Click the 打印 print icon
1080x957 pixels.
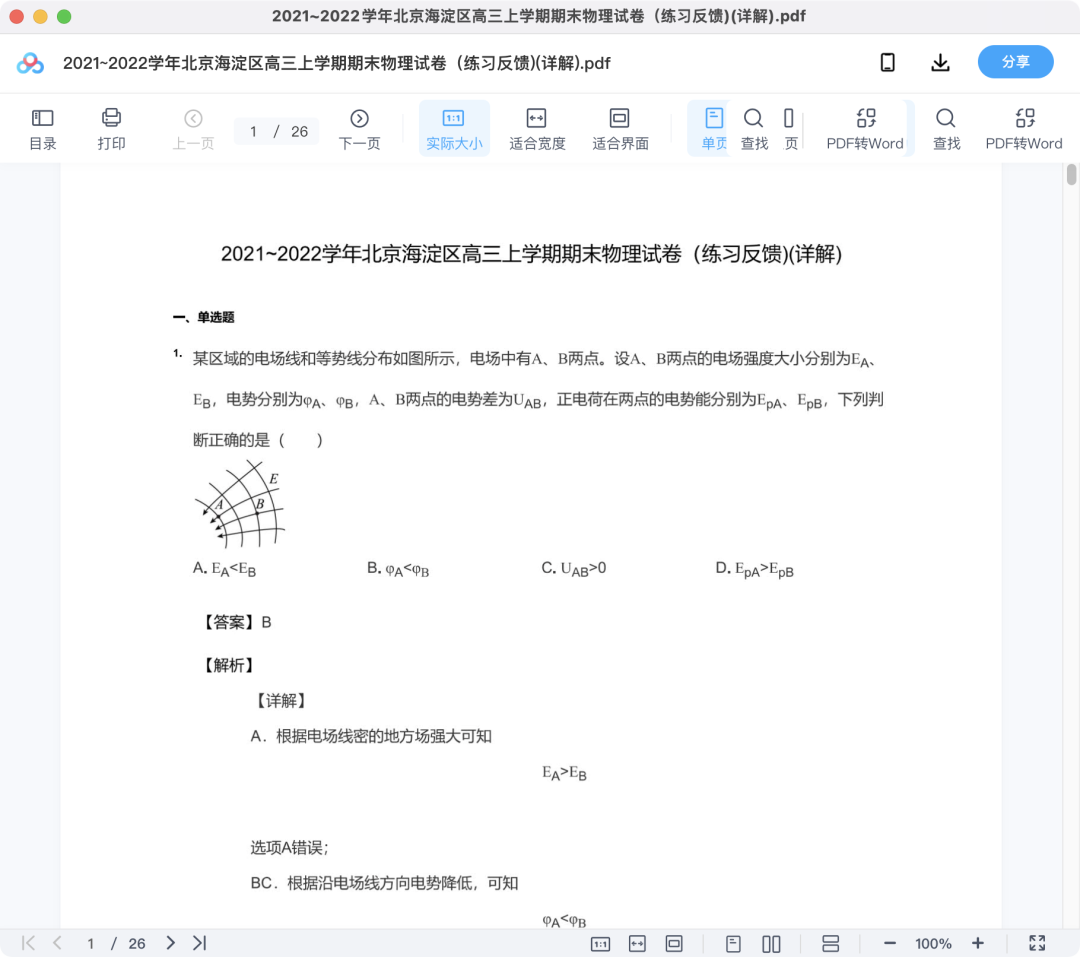[111, 129]
